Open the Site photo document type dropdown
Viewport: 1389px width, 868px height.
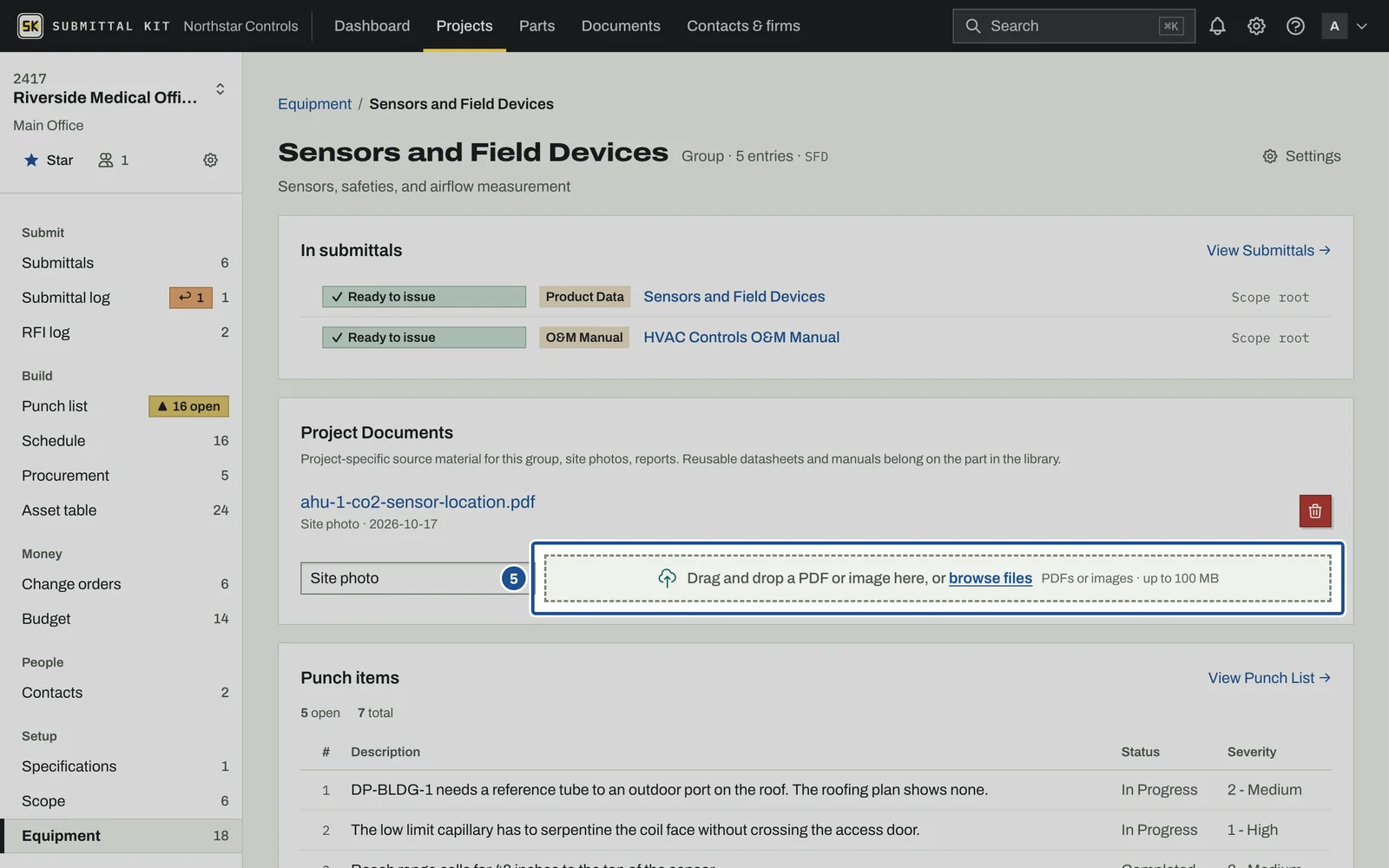click(x=414, y=578)
